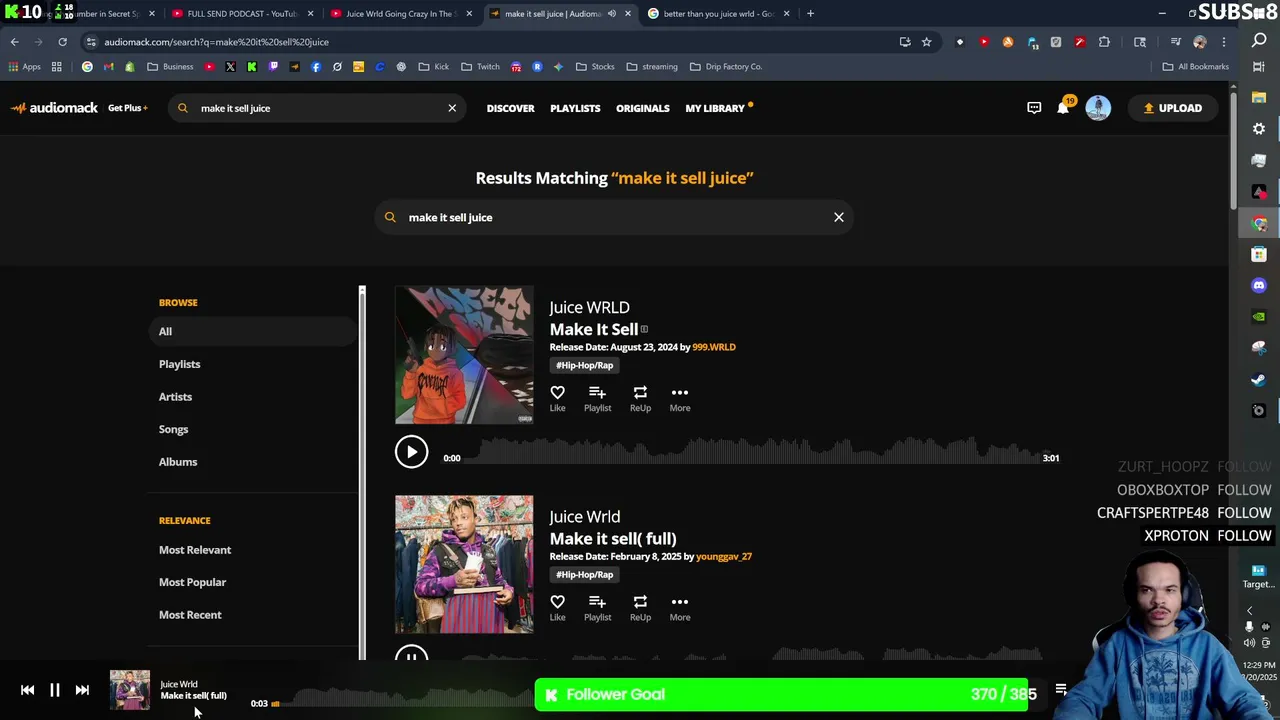Open the Stocks bookmarks folder
The image size is (1280, 720).
click(595, 67)
